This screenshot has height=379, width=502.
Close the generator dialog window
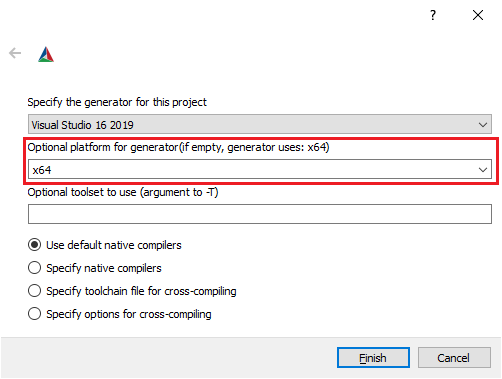(478, 15)
